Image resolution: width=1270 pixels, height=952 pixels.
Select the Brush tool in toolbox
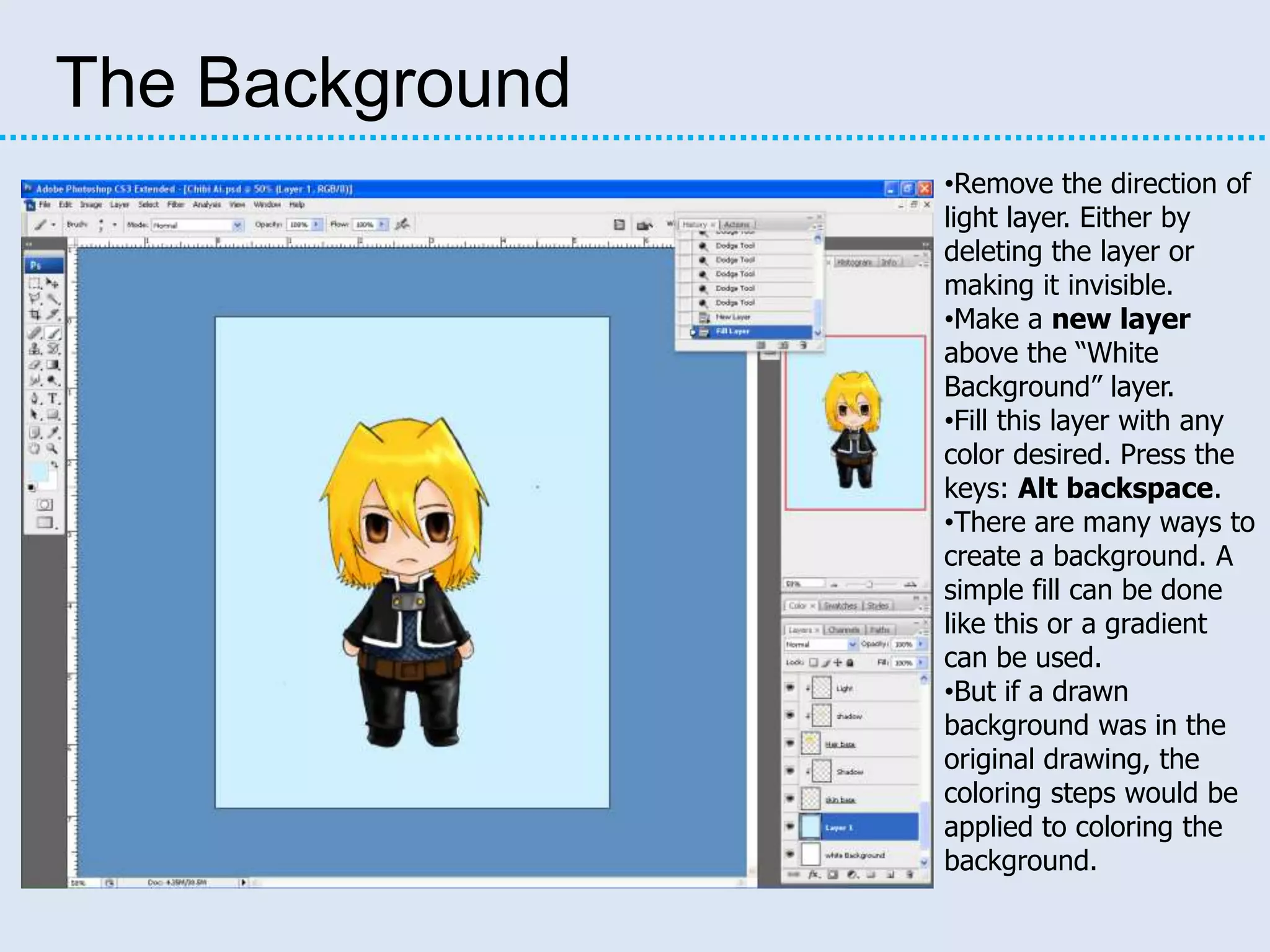(x=53, y=333)
